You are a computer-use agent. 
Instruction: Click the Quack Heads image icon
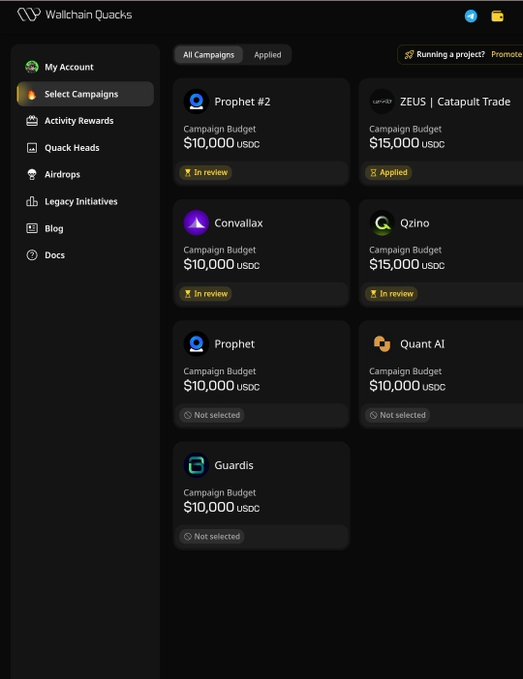pyautogui.click(x=32, y=148)
